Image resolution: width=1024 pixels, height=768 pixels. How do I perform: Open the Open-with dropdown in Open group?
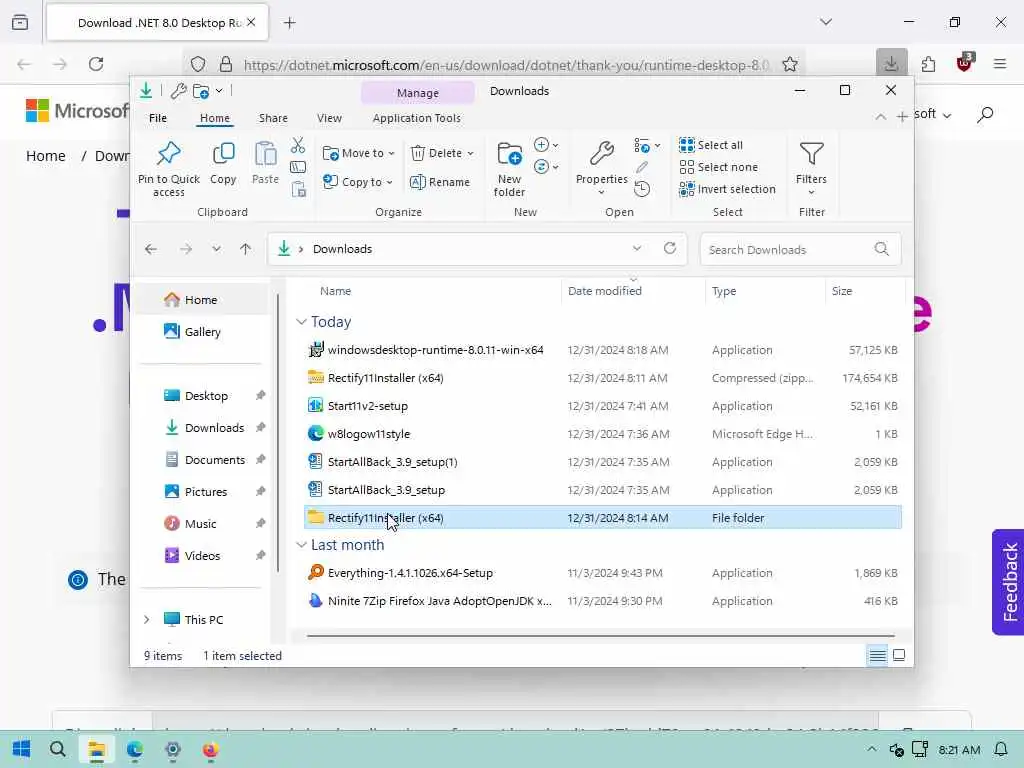tap(647, 145)
